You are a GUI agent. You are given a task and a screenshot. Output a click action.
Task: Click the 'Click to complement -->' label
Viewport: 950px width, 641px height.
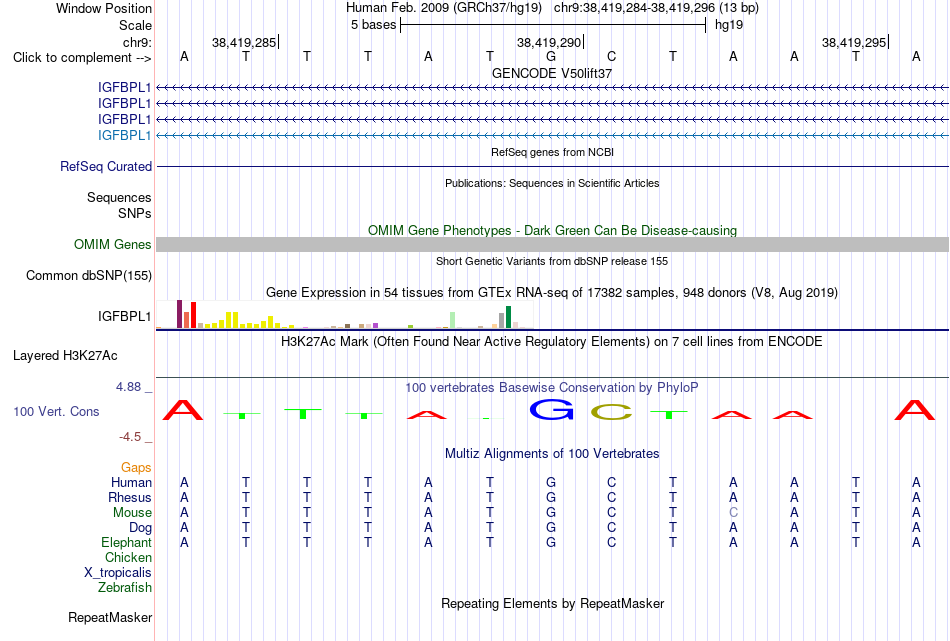click(x=82, y=58)
